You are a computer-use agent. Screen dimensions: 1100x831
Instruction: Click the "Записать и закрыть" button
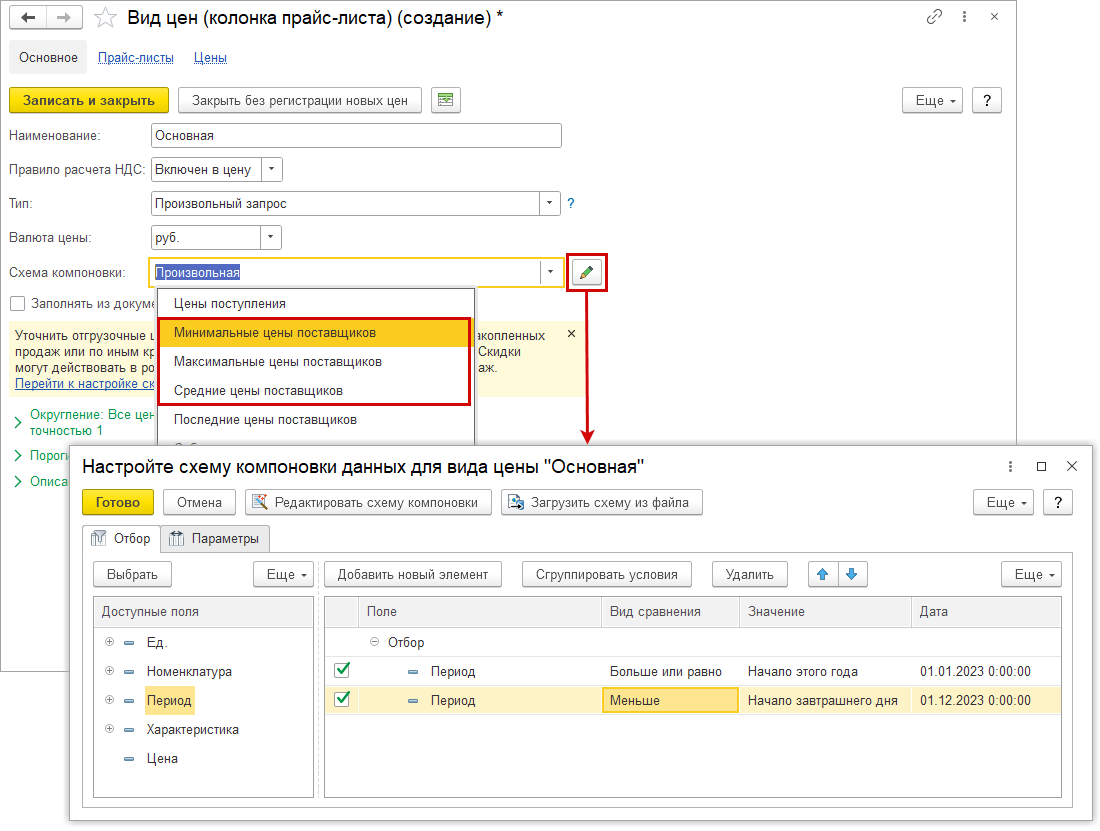[89, 100]
